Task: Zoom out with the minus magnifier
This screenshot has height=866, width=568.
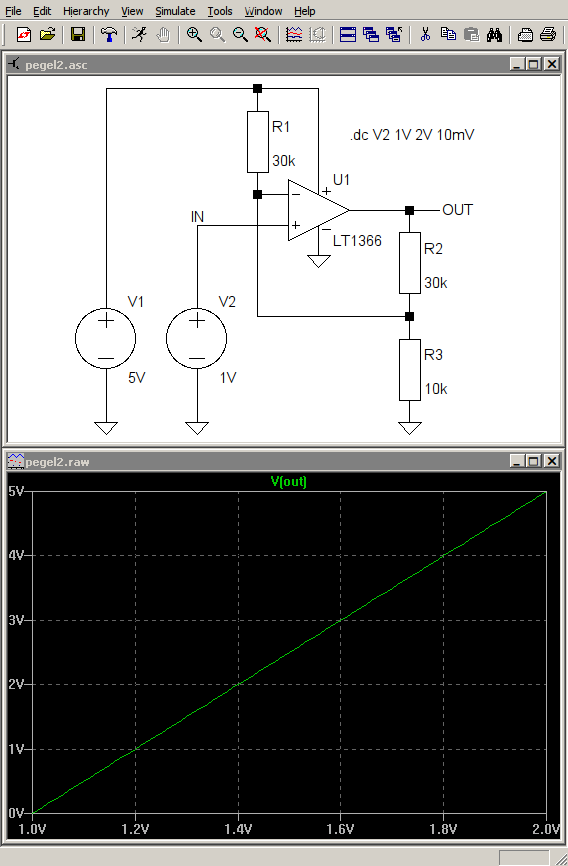Action: 240,35
